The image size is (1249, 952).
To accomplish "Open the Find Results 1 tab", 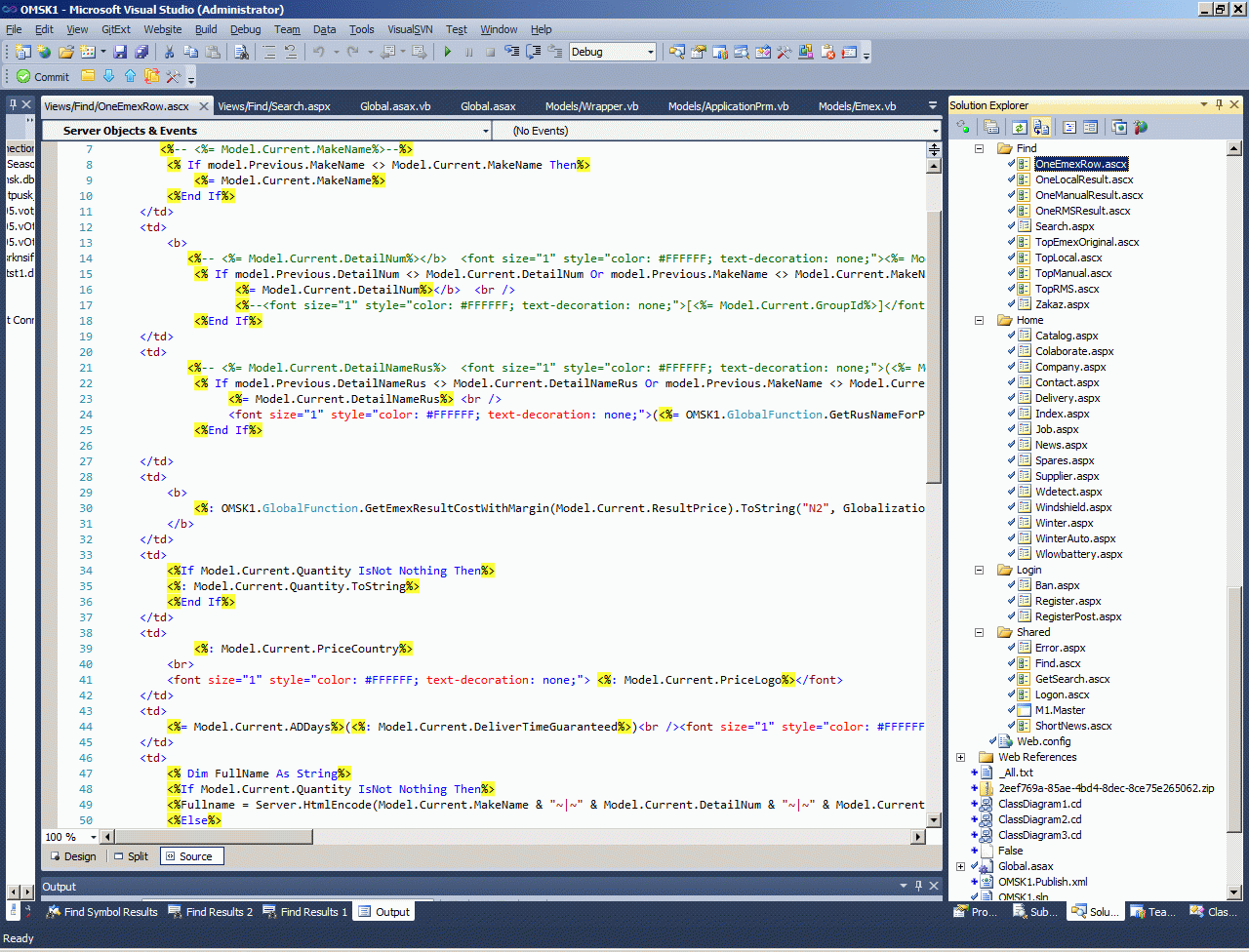I will click(x=304, y=912).
